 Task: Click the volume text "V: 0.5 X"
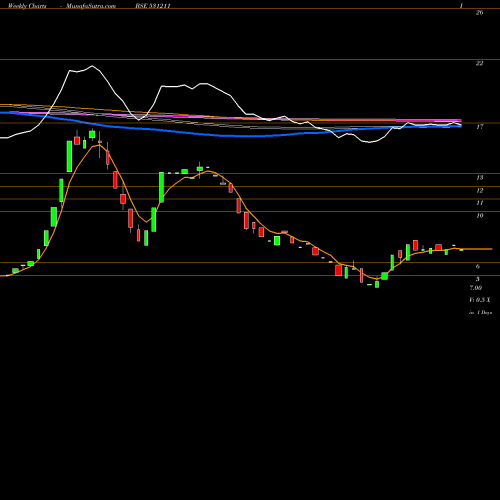[x=480, y=300]
